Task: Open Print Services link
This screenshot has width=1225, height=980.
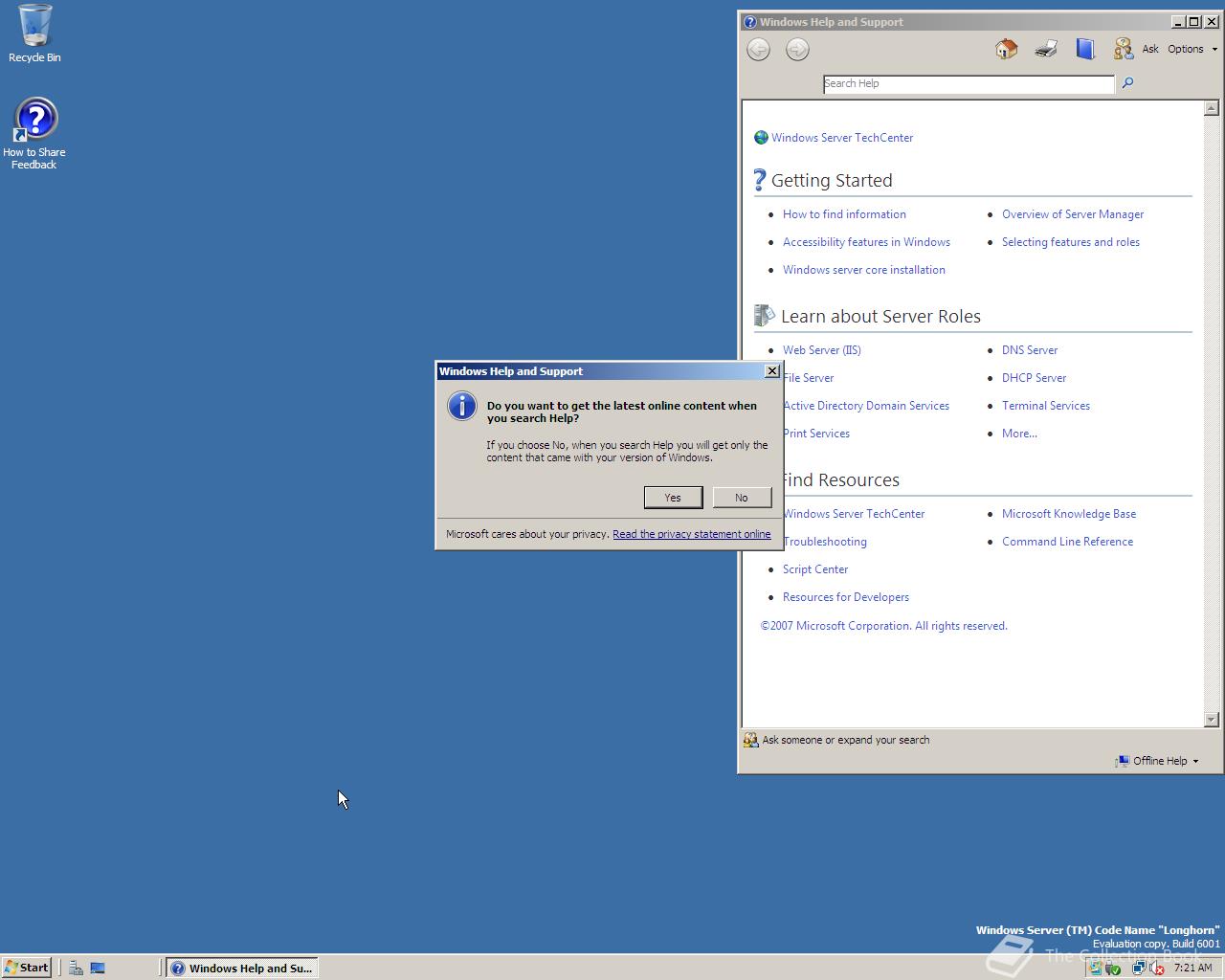Action: (x=817, y=434)
